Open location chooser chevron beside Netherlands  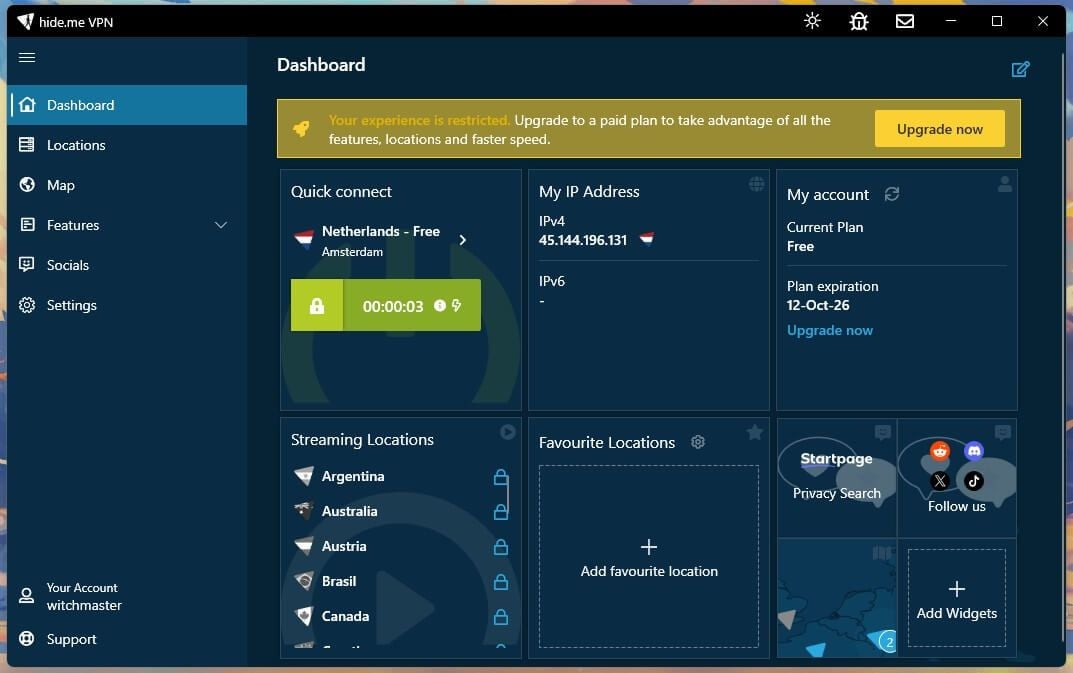(463, 240)
